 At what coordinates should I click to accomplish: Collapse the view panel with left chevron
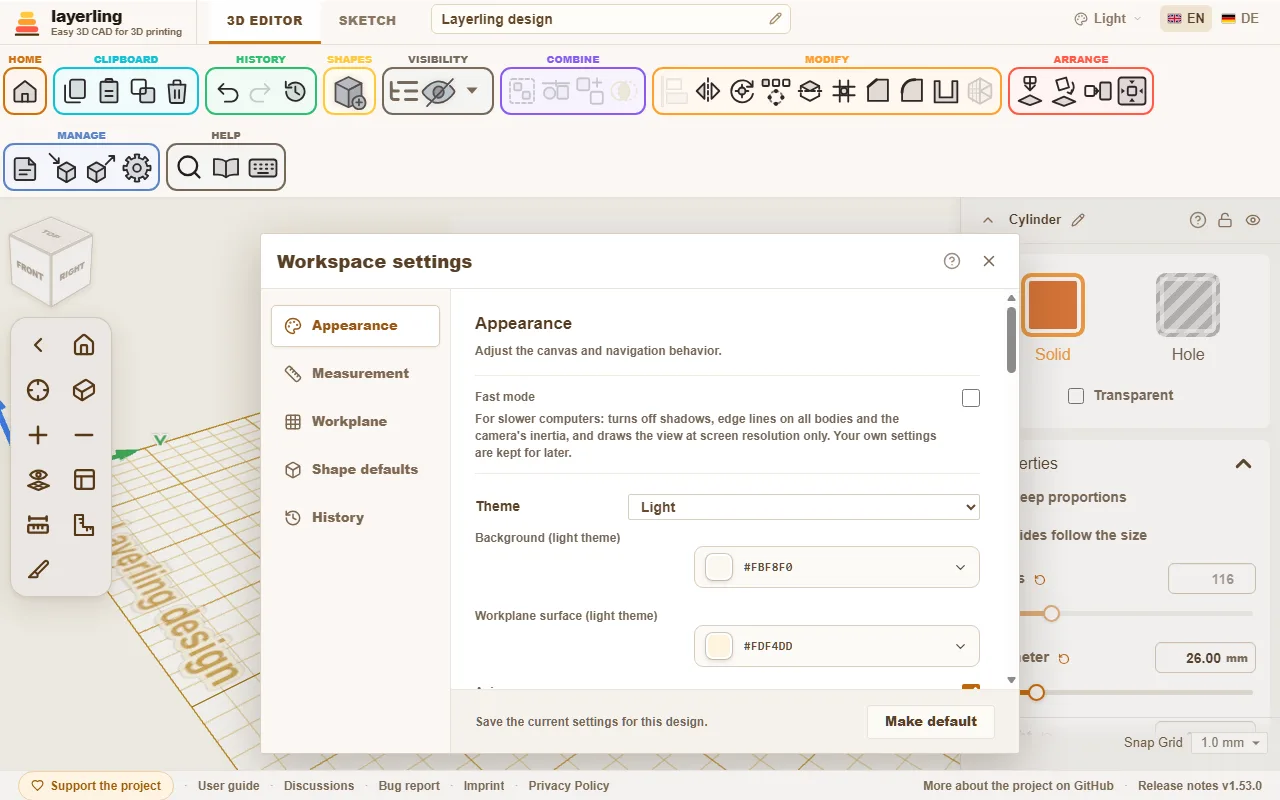(x=38, y=345)
